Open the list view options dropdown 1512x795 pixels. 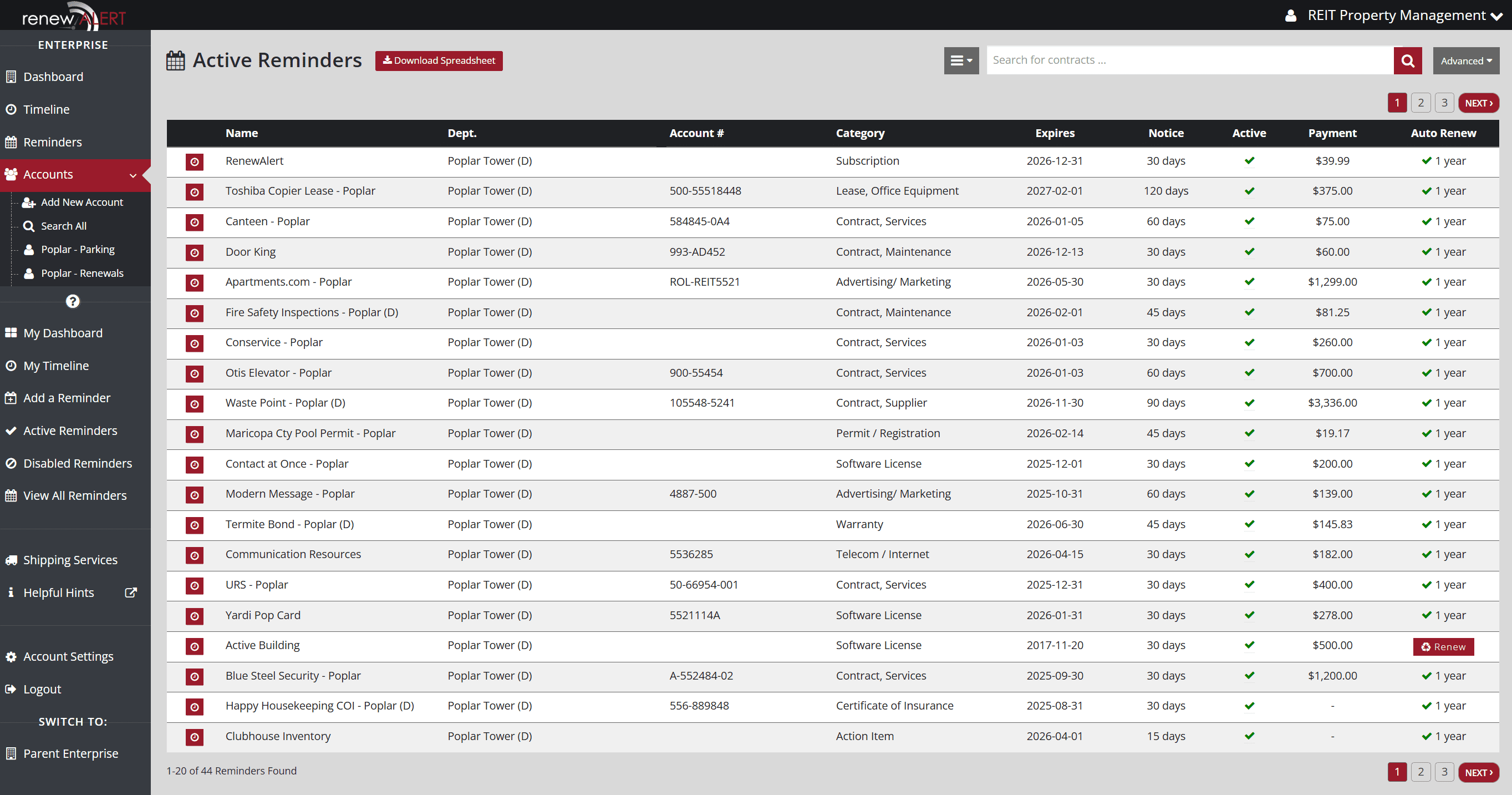click(961, 60)
